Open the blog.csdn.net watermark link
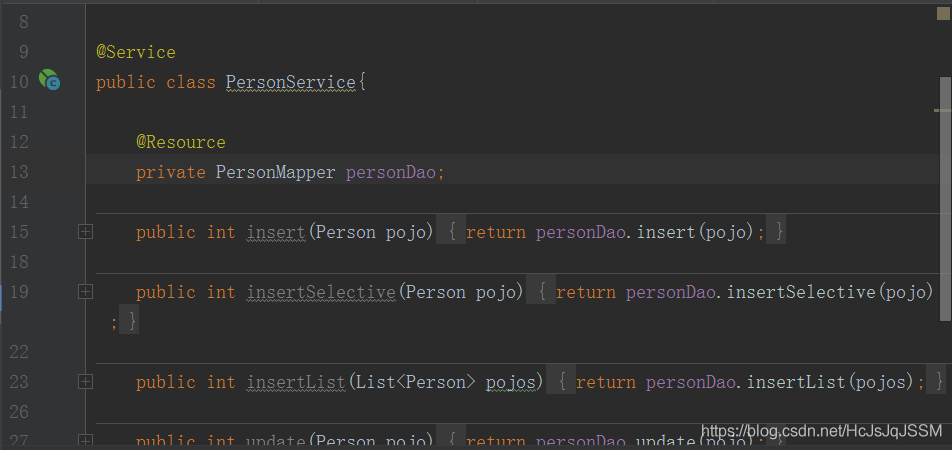 (821, 431)
